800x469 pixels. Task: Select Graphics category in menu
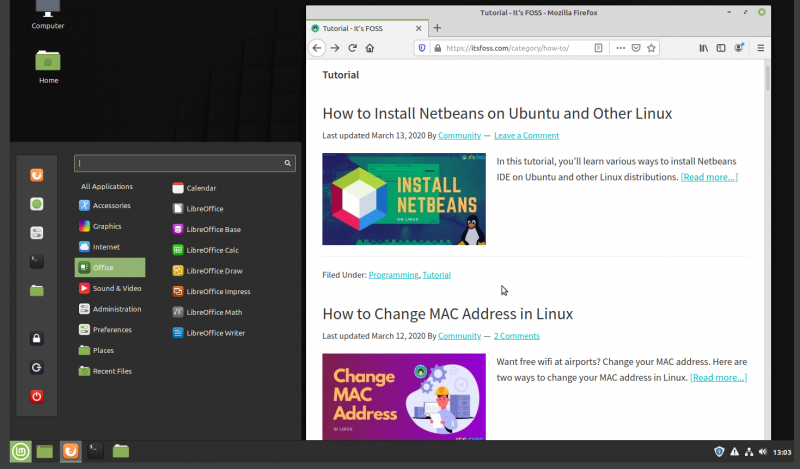pos(110,226)
